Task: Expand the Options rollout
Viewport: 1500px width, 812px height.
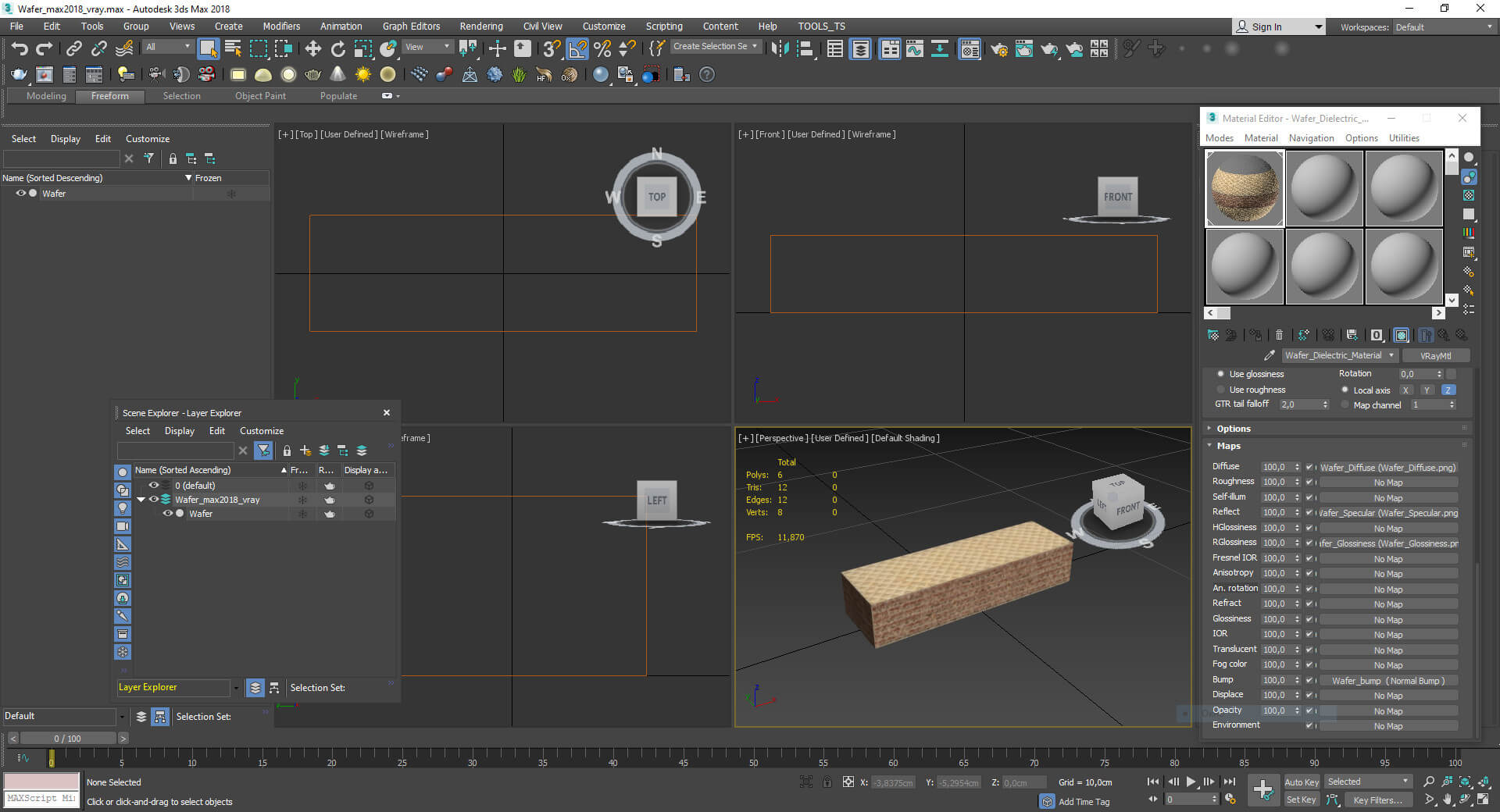Action: point(1233,429)
